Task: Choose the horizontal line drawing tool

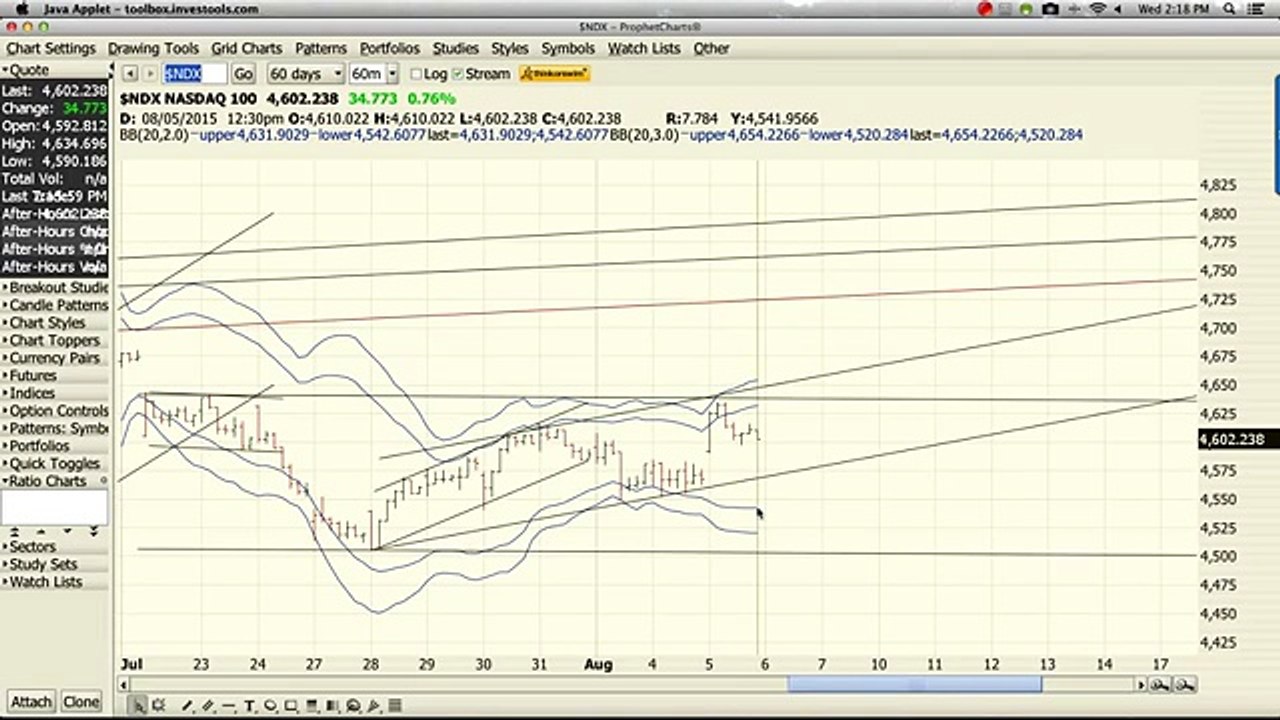Action: click(229, 706)
